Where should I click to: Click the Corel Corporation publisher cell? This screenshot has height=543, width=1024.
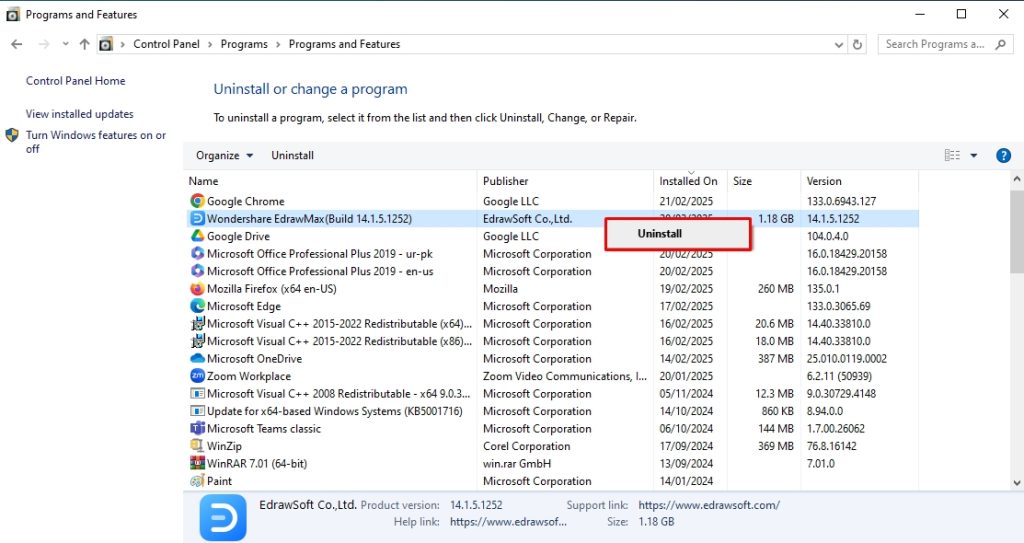(x=526, y=446)
